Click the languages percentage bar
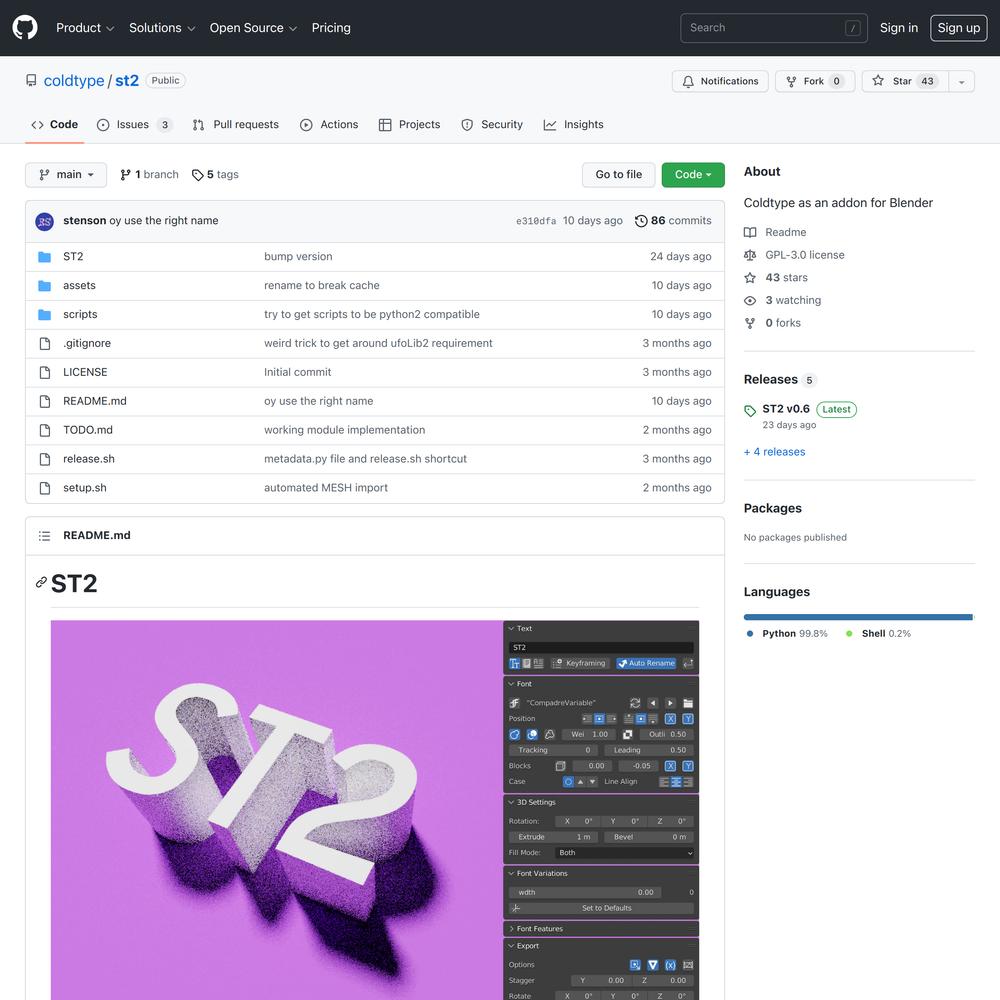The width and height of the screenshot is (1000, 1000). coord(858,617)
